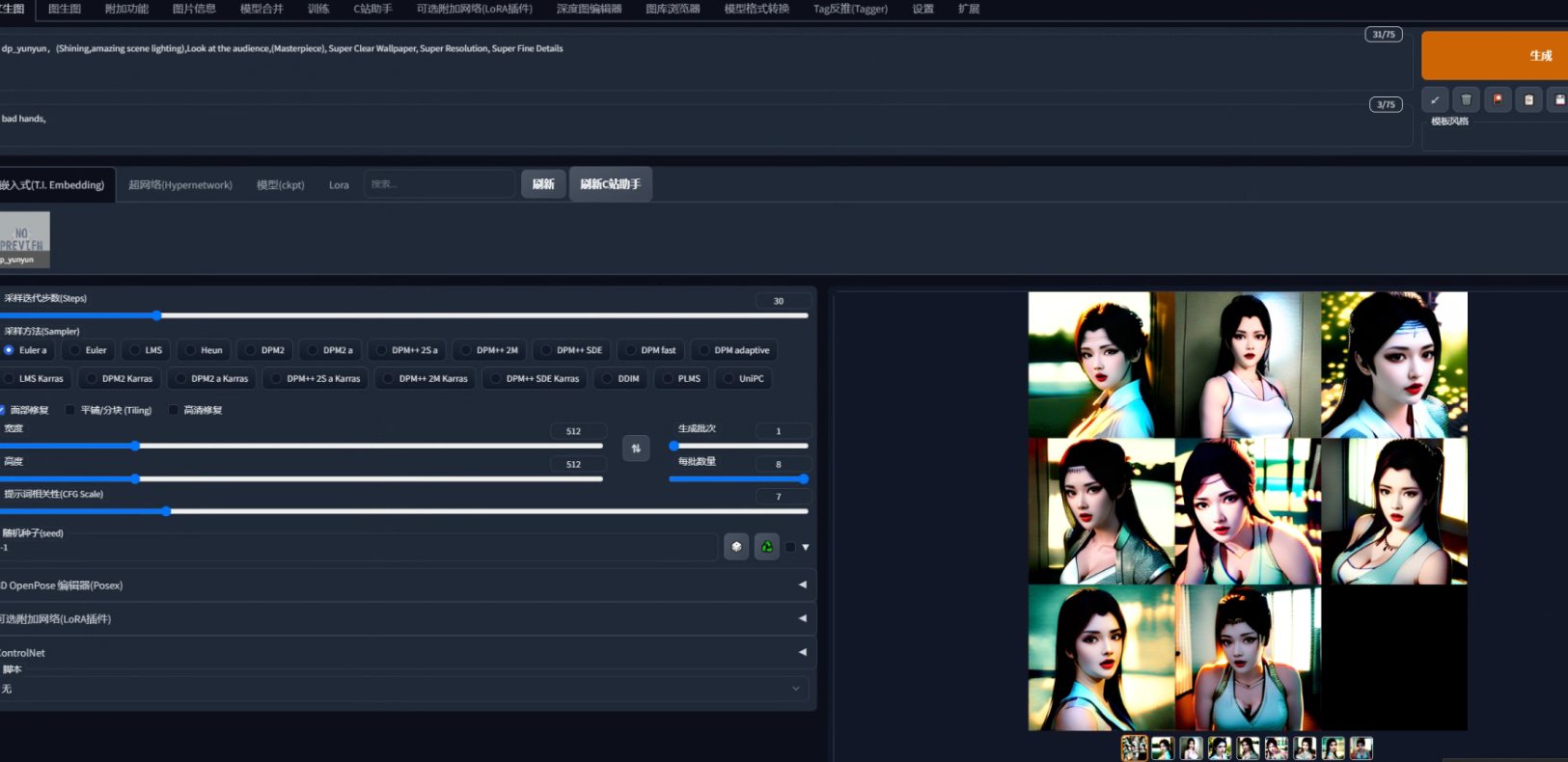
Task: Select the DPM2 a sampler
Action: 329,350
